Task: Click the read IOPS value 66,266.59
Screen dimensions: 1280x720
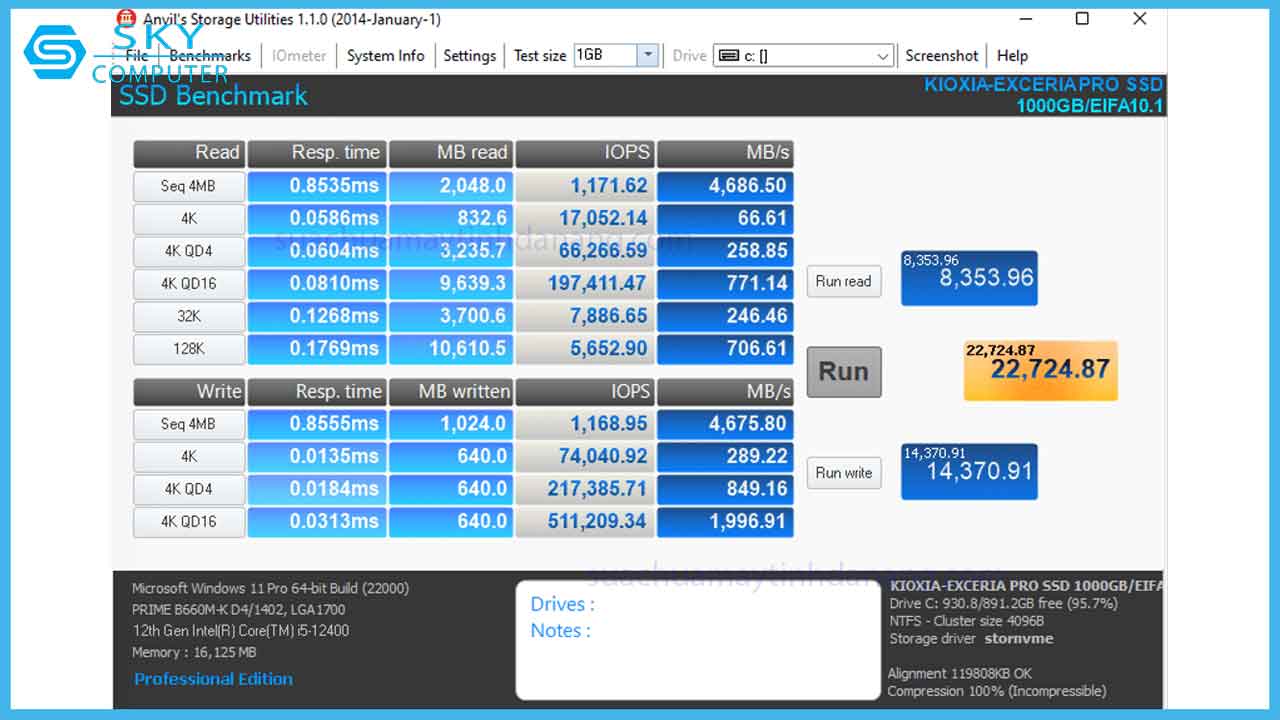Action: [x=585, y=251]
